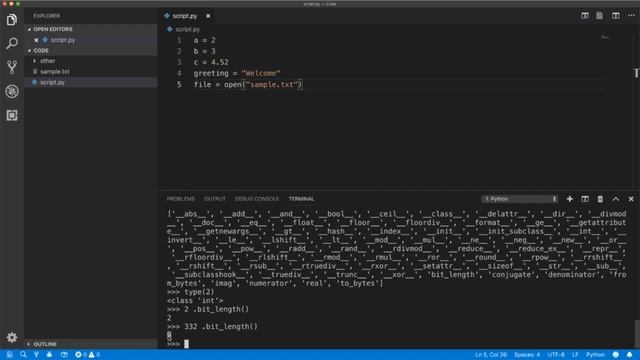Click the first icon in editor title actions
Image resolution: width=640 pixels, height=360 pixels.
tap(585, 16)
